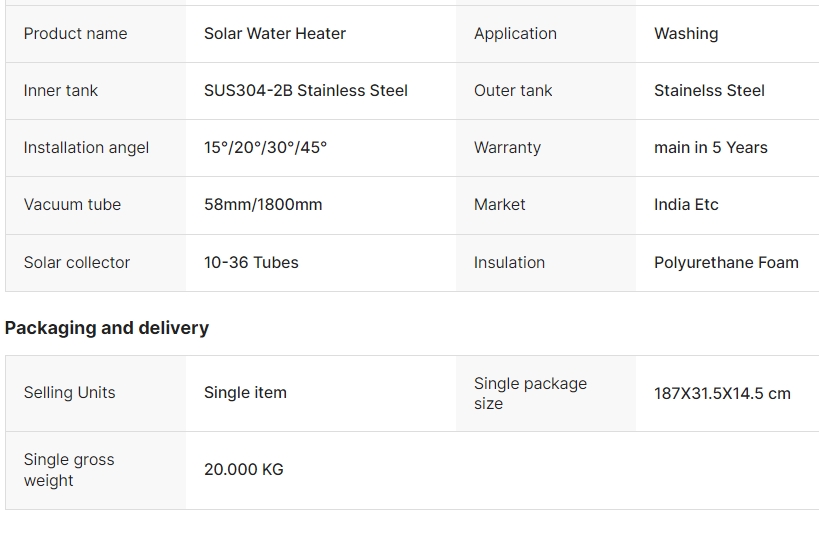Click the installation angle value 15°/20°/30°/45°
This screenshot has height=539, width=819.
(265, 147)
